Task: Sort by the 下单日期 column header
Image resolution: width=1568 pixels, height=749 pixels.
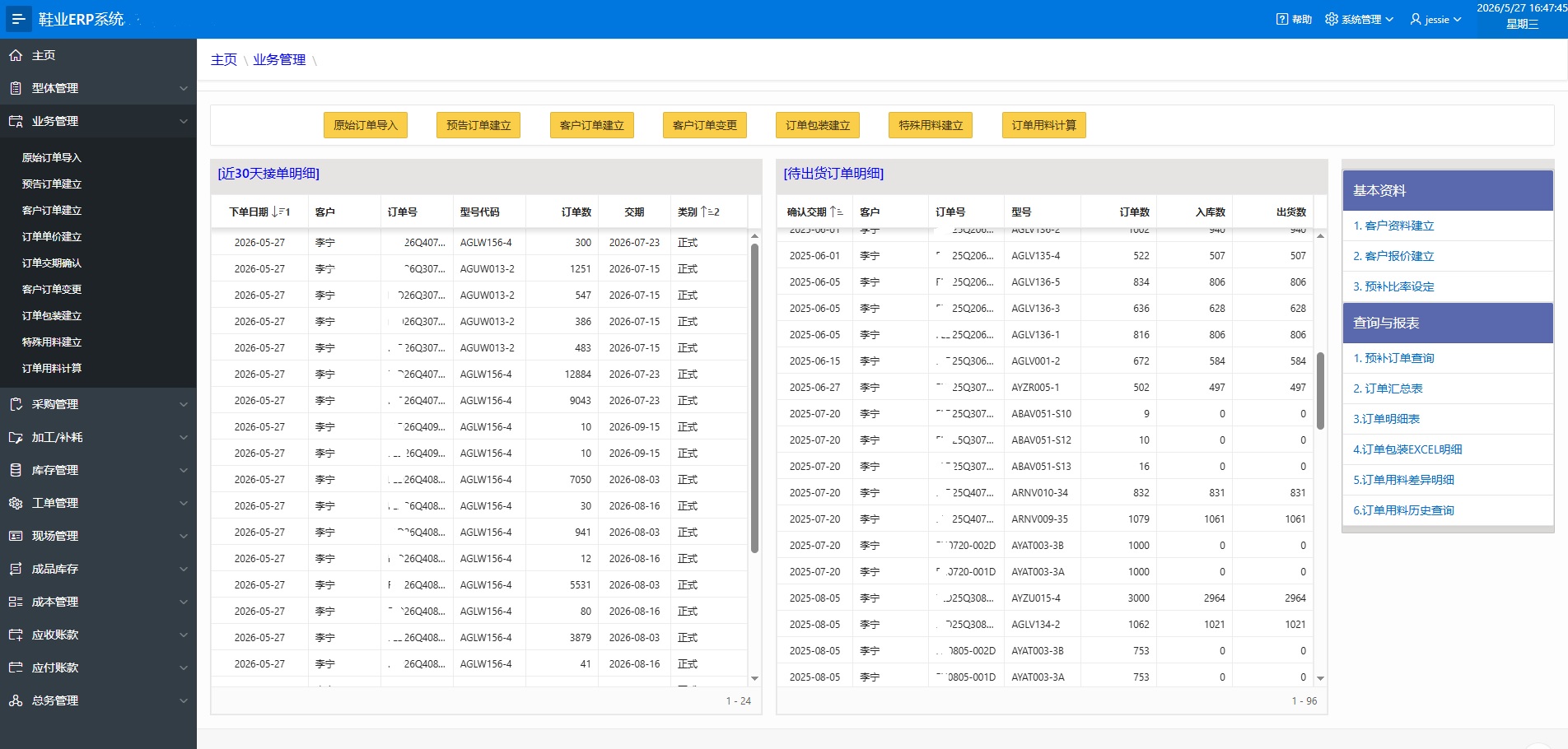Action: [259, 212]
